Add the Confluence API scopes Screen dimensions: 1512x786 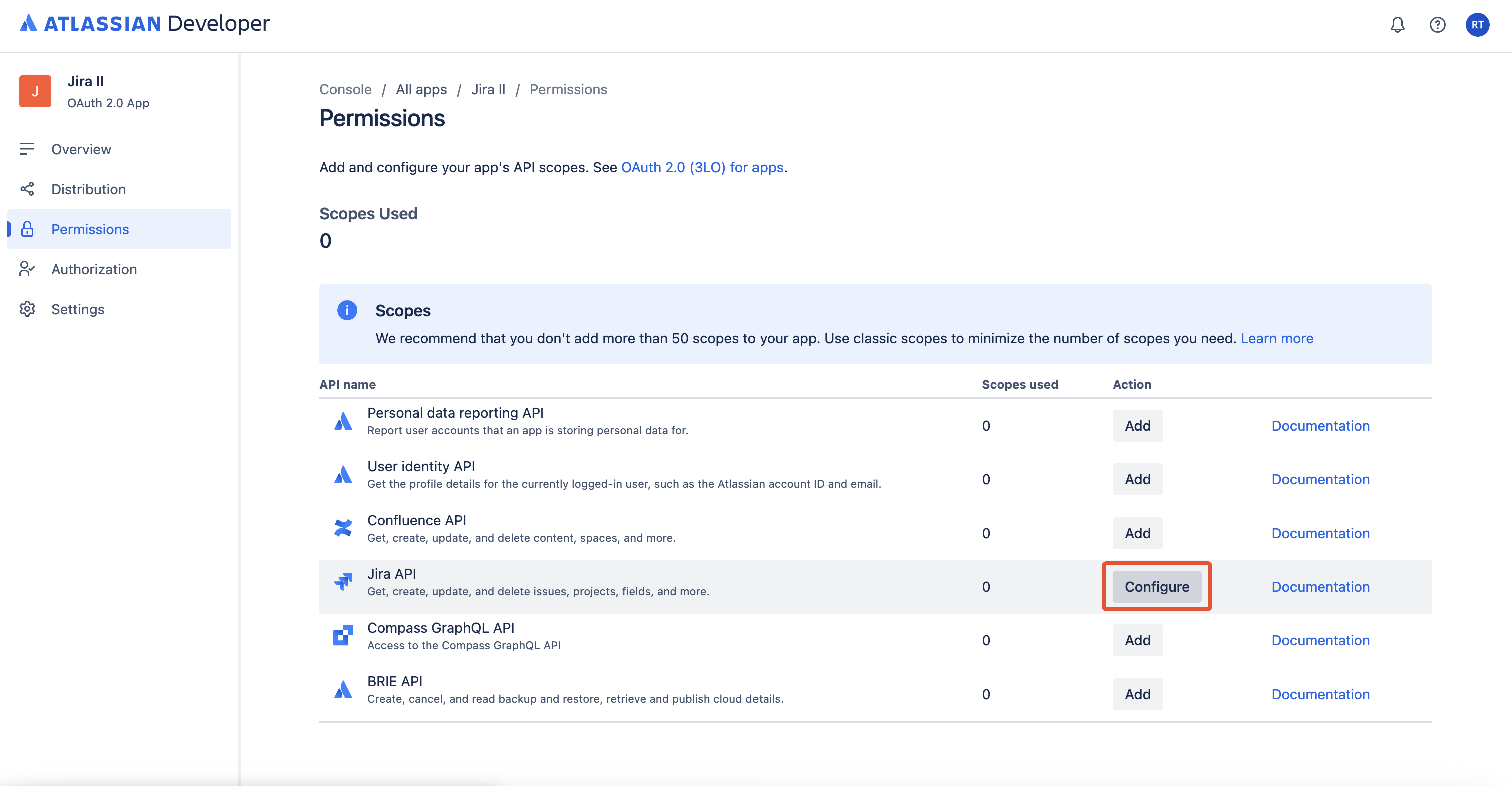[x=1137, y=533]
